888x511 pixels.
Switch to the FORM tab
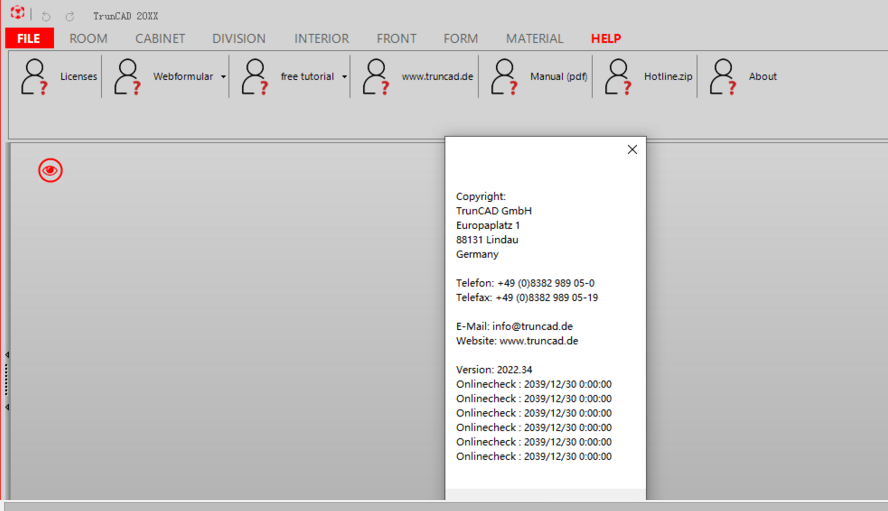coord(460,39)
